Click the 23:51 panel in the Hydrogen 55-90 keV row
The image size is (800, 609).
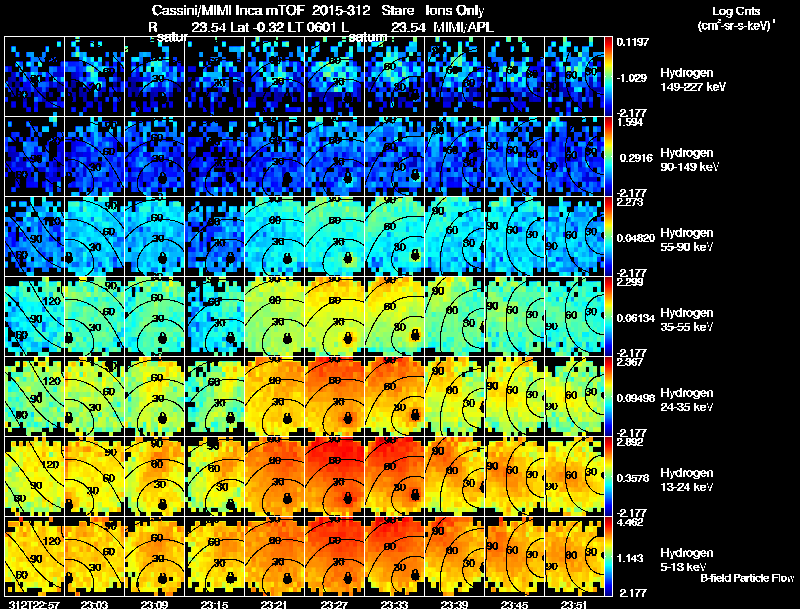click(x=574, y=236)
